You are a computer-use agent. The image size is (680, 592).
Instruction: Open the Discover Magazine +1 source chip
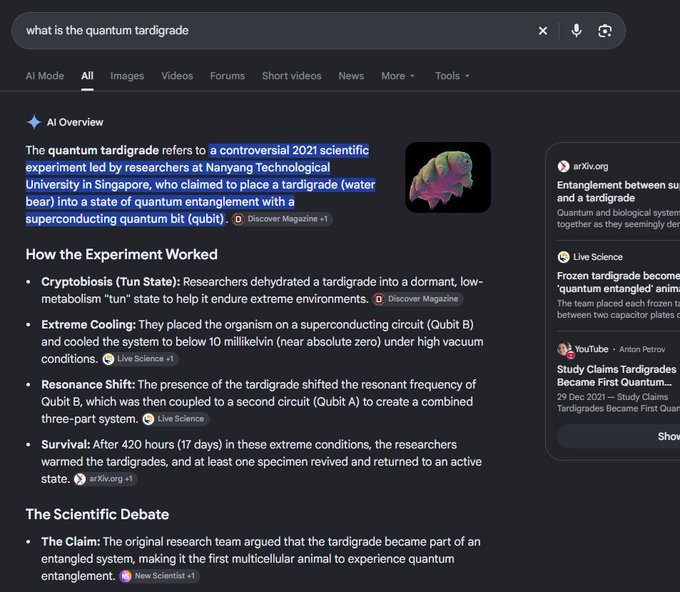pos(282,219)
